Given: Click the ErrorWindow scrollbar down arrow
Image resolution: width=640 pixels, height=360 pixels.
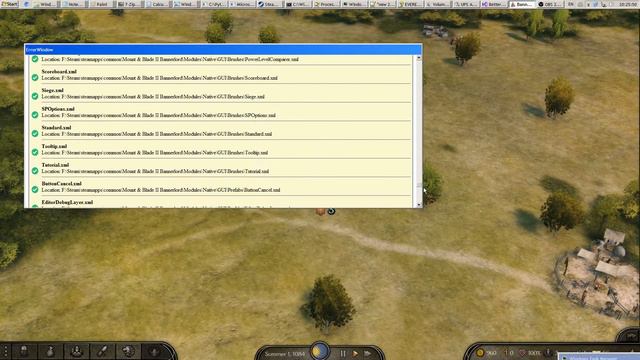Looking at the screenshot, I should [x=418, y=204].
